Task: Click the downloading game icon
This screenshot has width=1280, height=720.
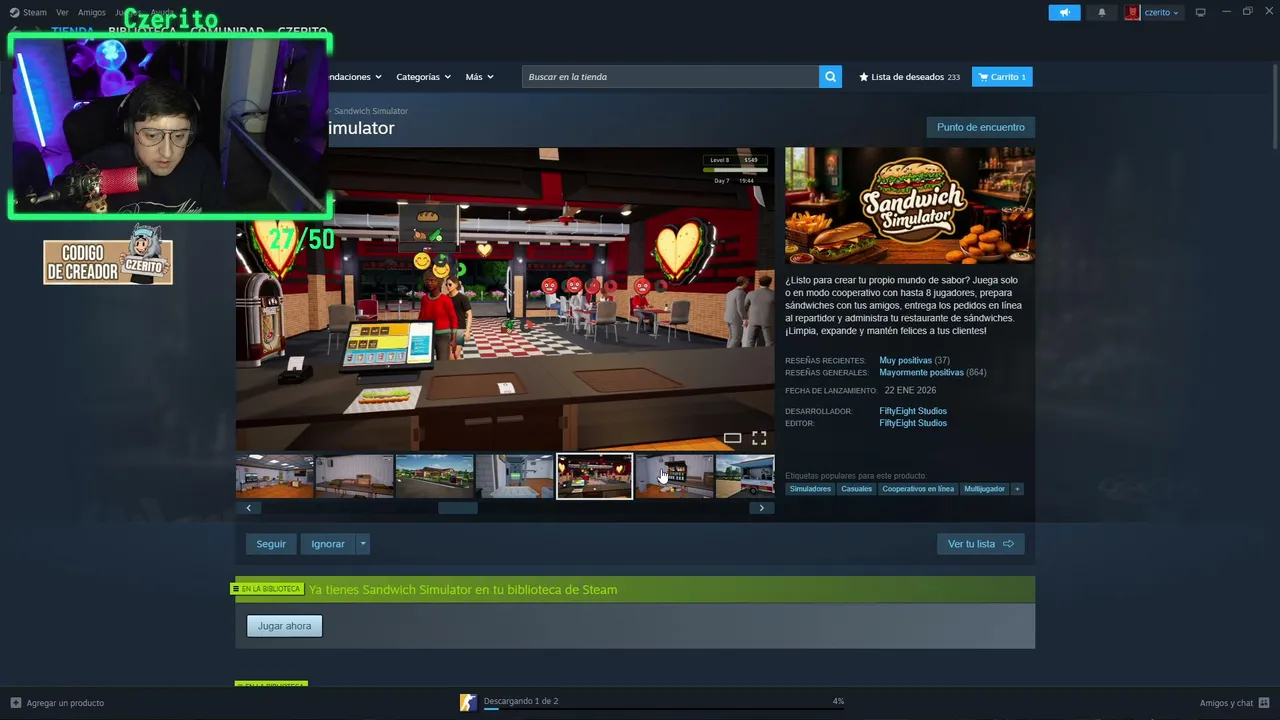Action: (x=468, y=703)
